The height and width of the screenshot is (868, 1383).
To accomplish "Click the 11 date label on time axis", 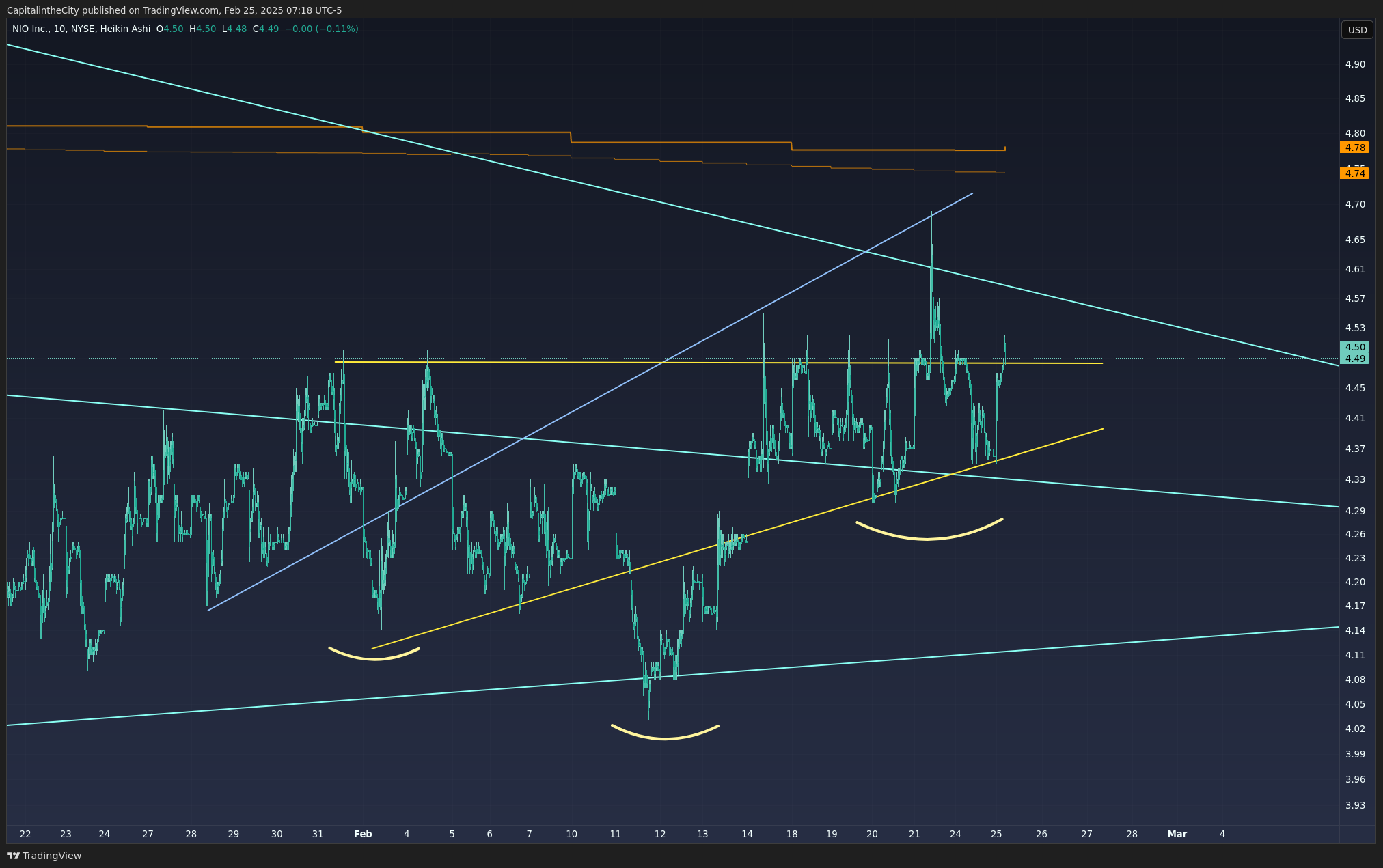I will coord(616,834).
